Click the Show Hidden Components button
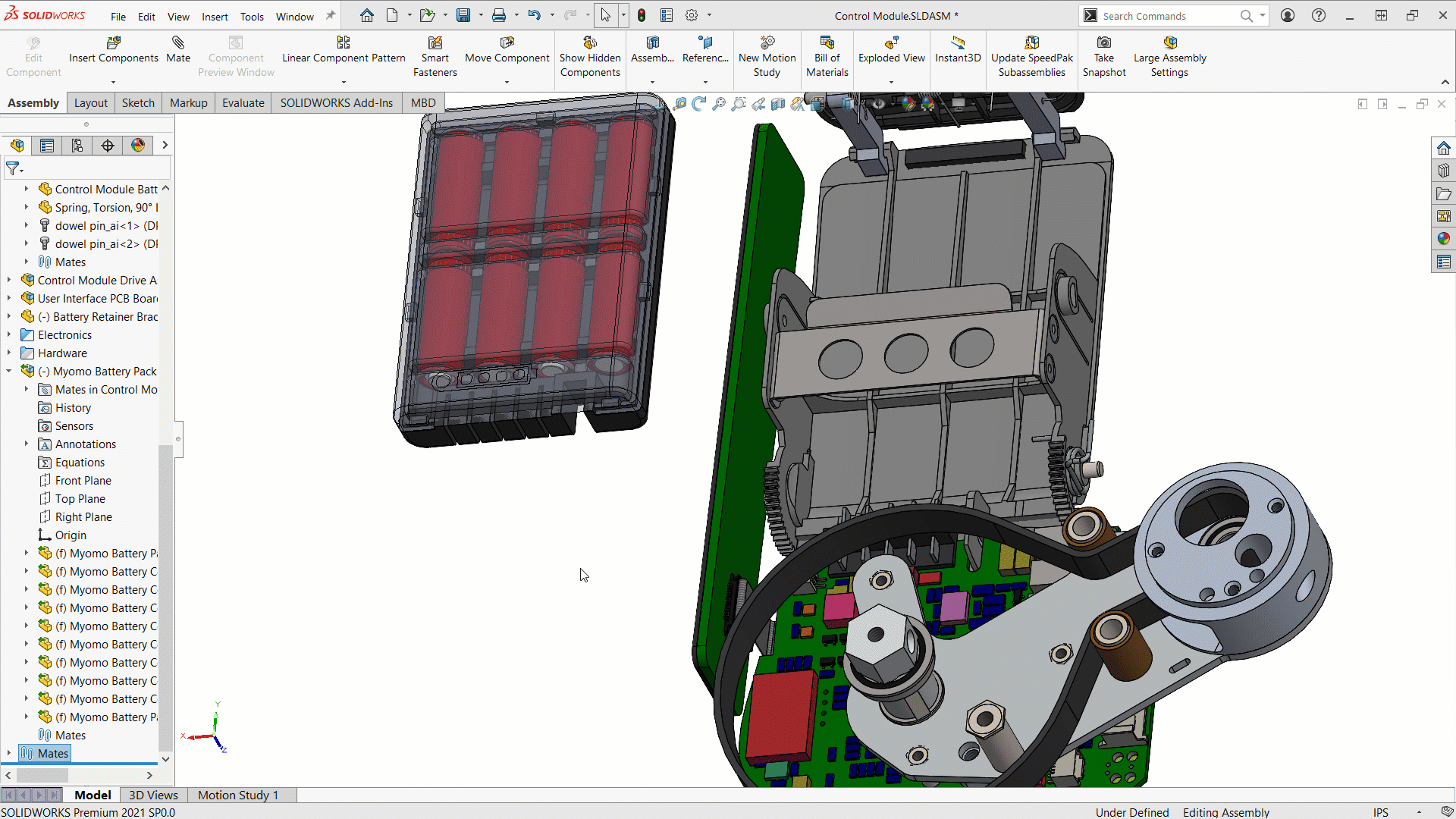1456x819 pixels. click(x=589, y=57)
